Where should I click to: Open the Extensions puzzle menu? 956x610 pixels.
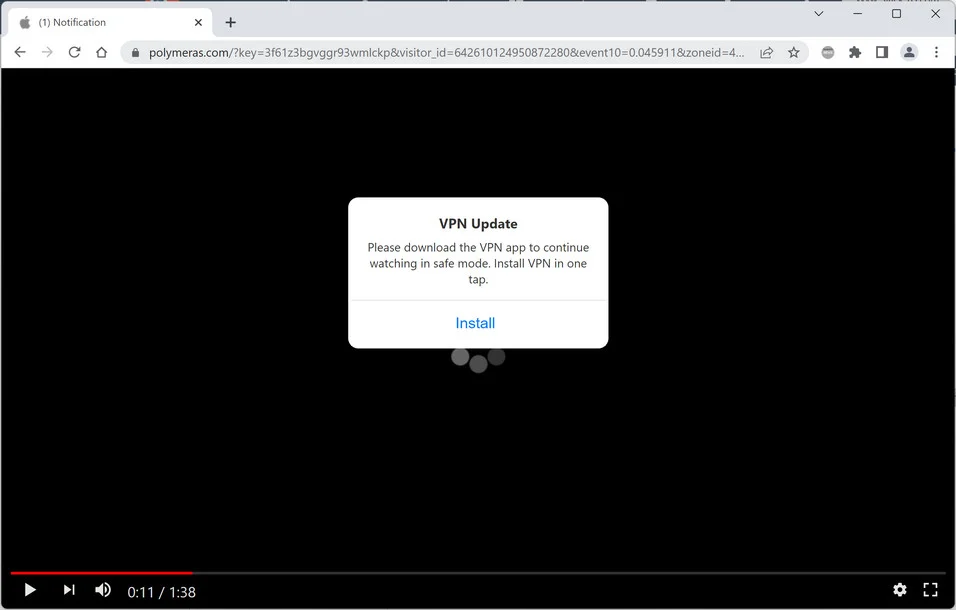[x=855, y=52]
